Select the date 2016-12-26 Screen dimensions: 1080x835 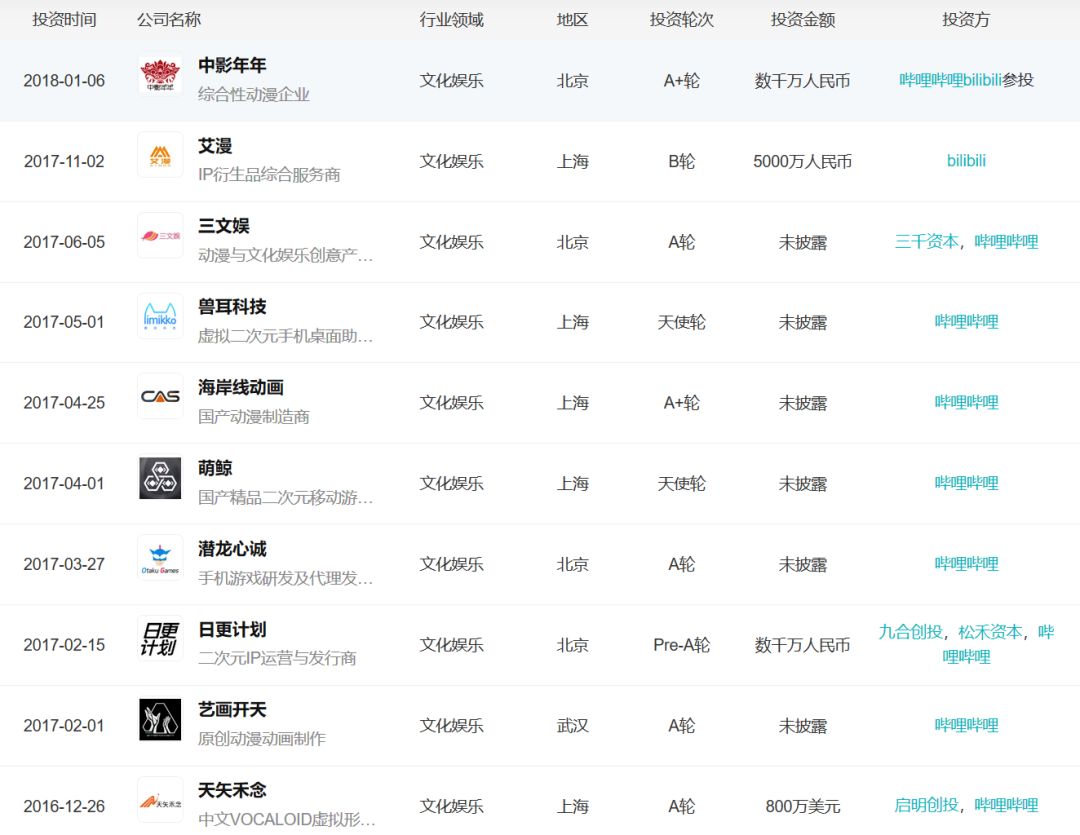[x=64, y=805]
